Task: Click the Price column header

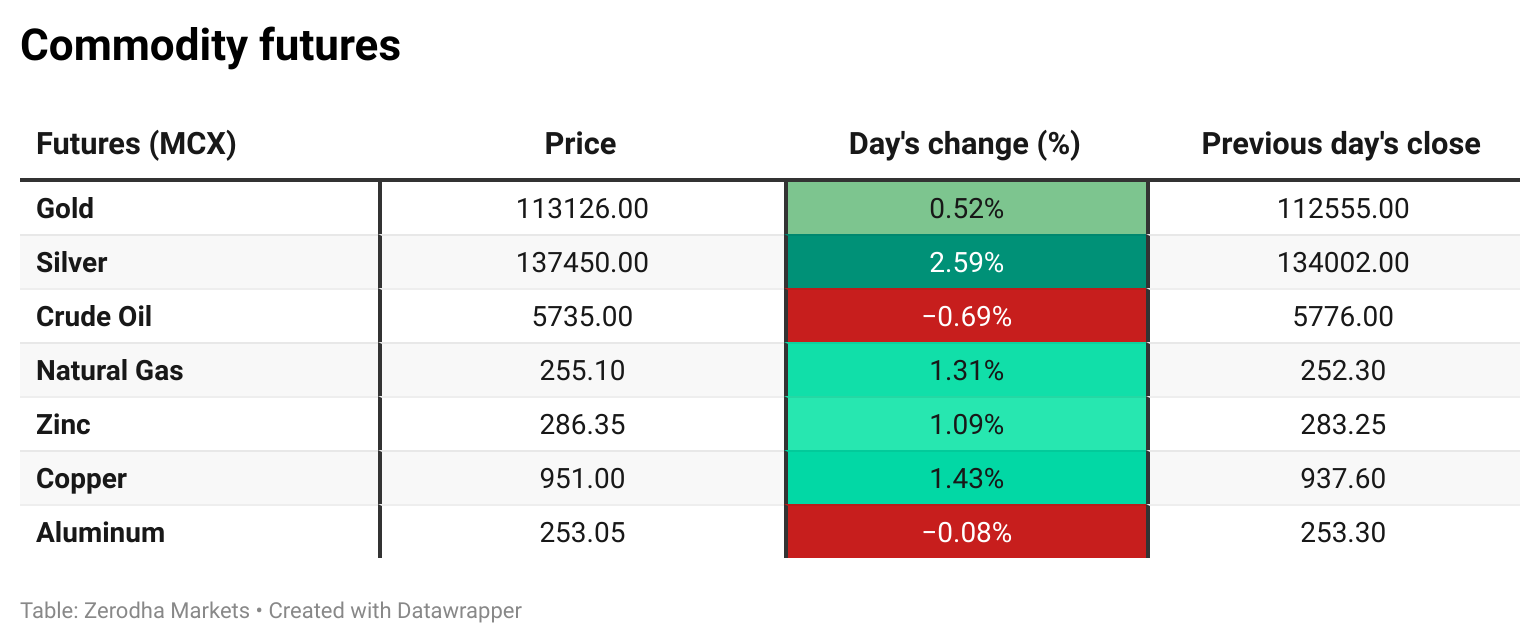Action: pos(580,144)
